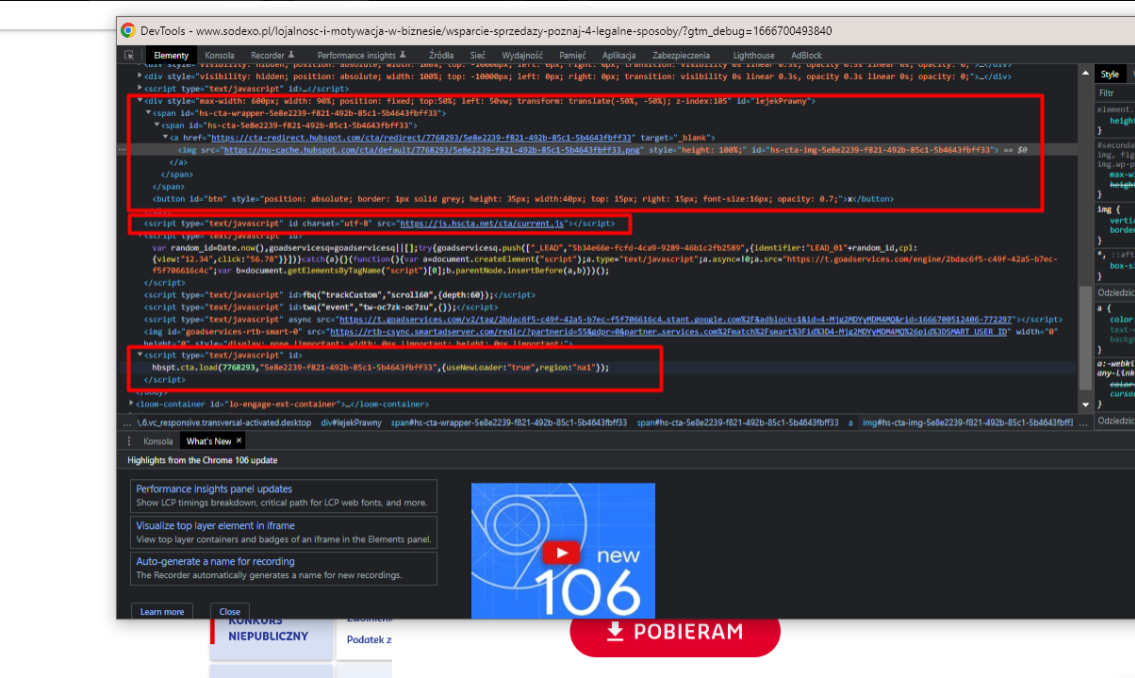This screenshot has width=1135, height=678.
Task: Open the Lighthouse tab
Action: (x=753, y=55)
